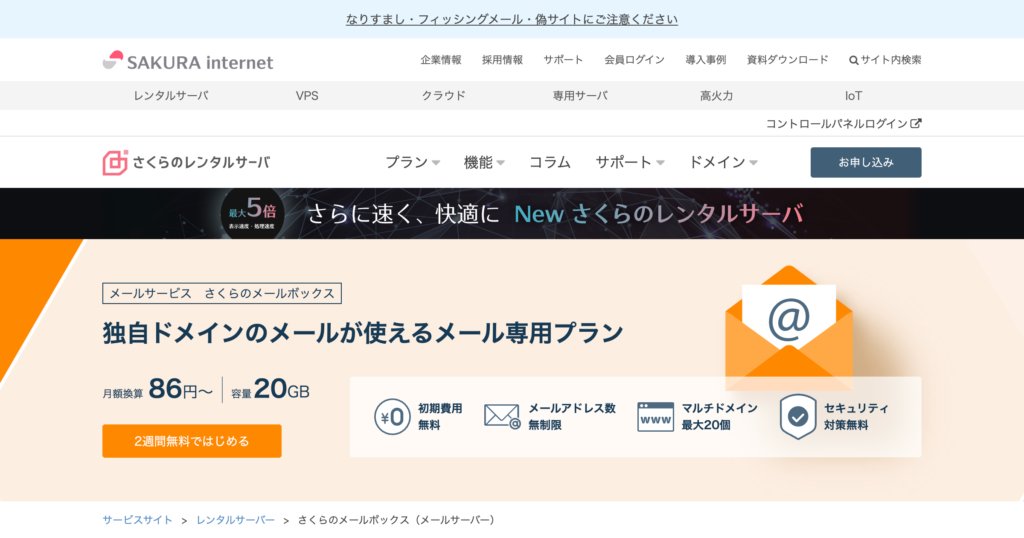Viewport: 1024px width, 538px height.
Task: Click the 初期費用 無料 text
Action: point(440,417)
